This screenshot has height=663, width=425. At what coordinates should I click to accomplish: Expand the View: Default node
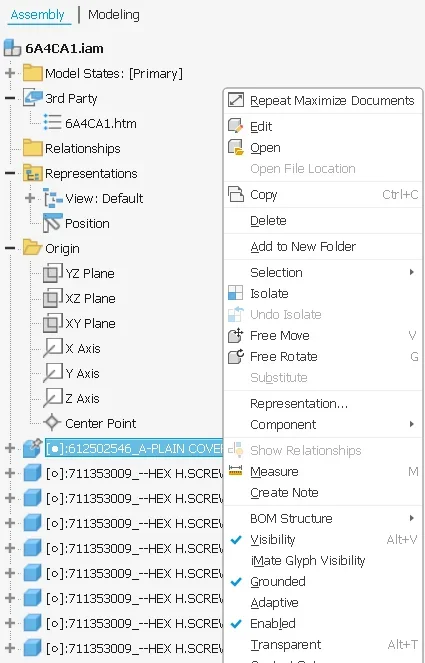click(30, 198)
